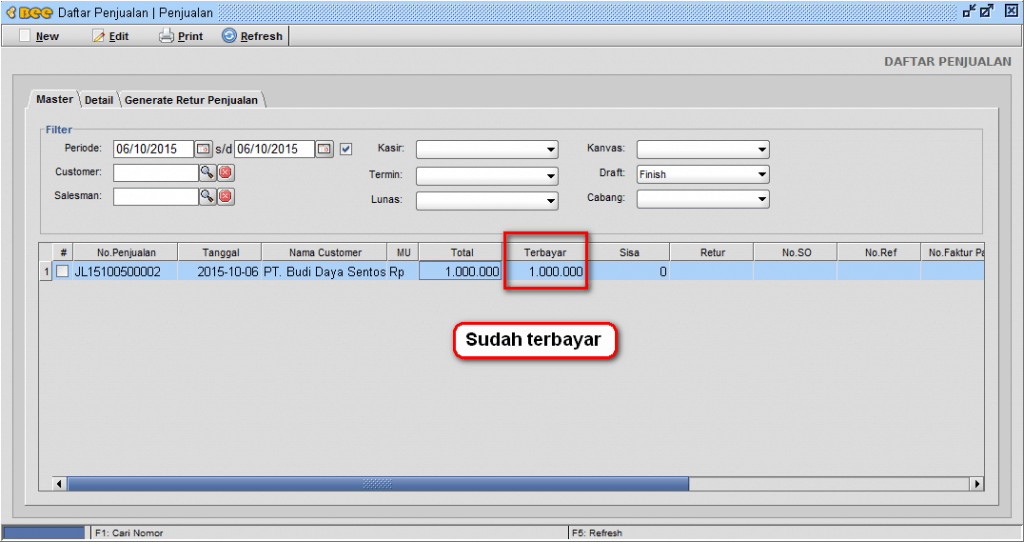The image size is (1024, 542).
Task: Clear the Customer field with red icon
Action: pos(226,172)
